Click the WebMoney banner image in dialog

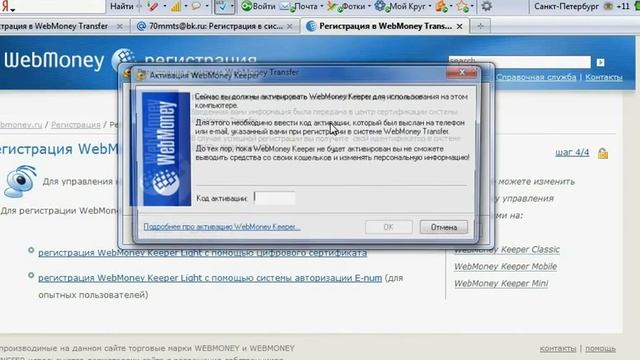(x=166, y=149)
